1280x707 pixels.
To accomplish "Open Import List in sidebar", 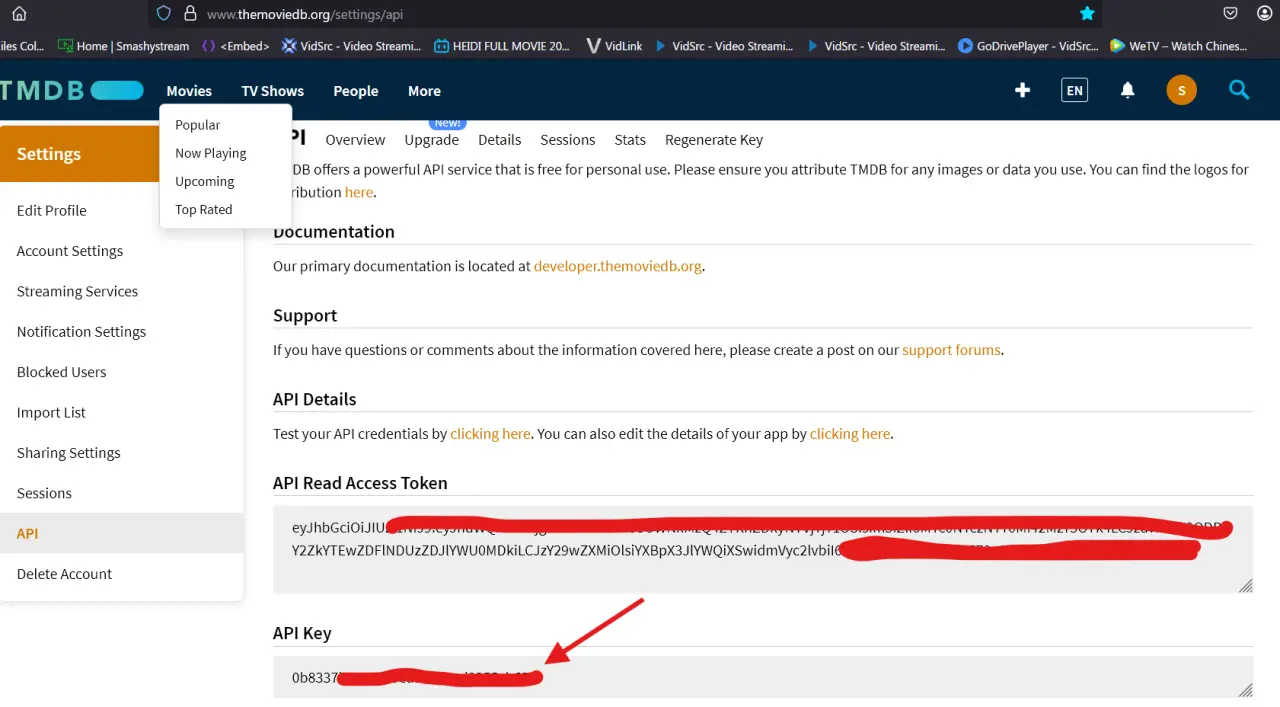I will coord(51,412).
